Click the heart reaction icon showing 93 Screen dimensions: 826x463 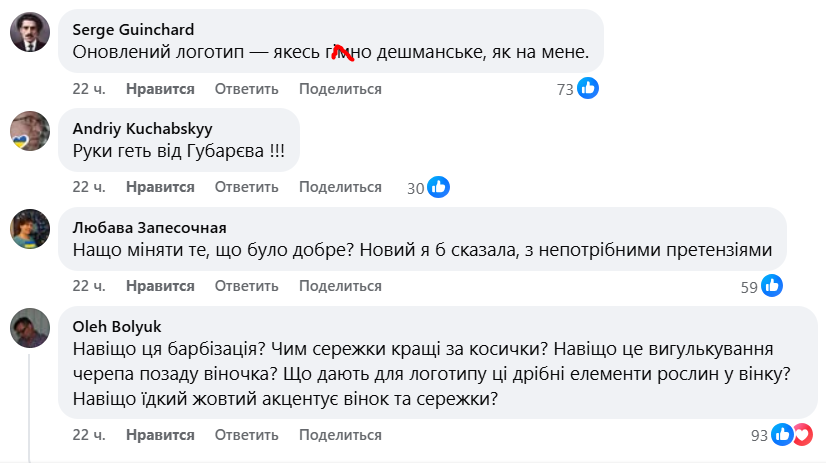[802, 435]
